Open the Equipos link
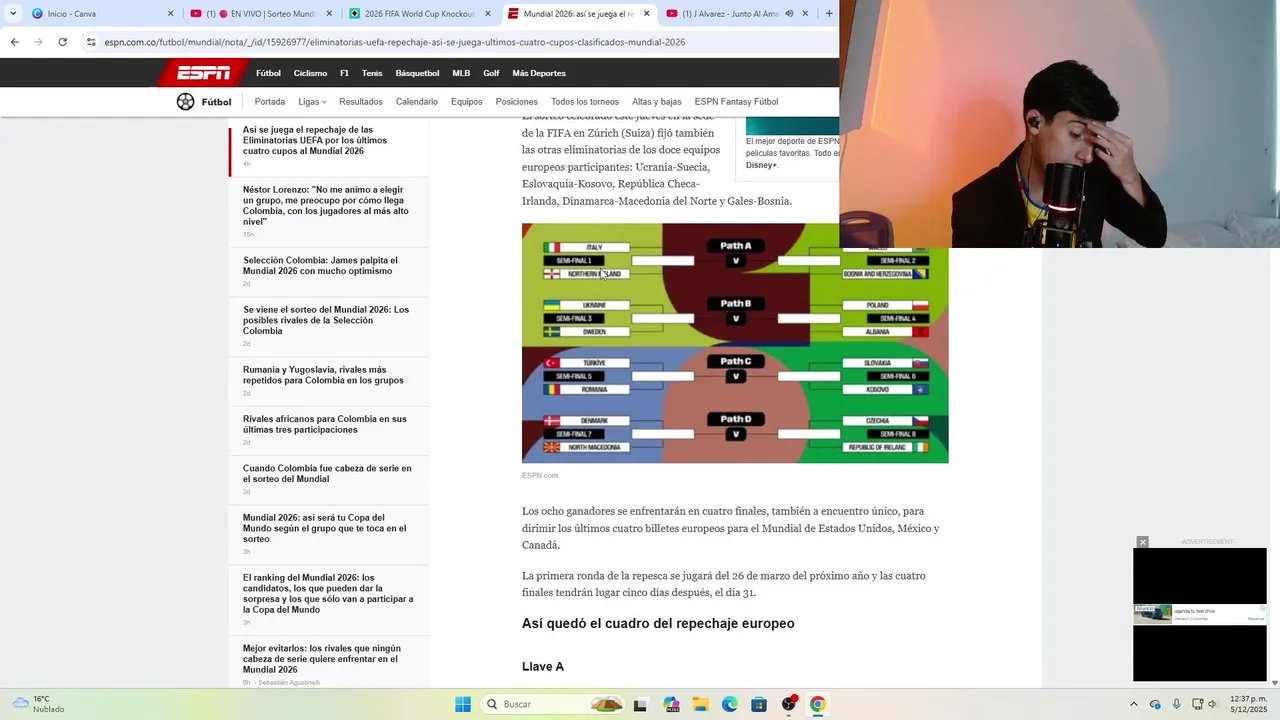 [x=467, y=101]
